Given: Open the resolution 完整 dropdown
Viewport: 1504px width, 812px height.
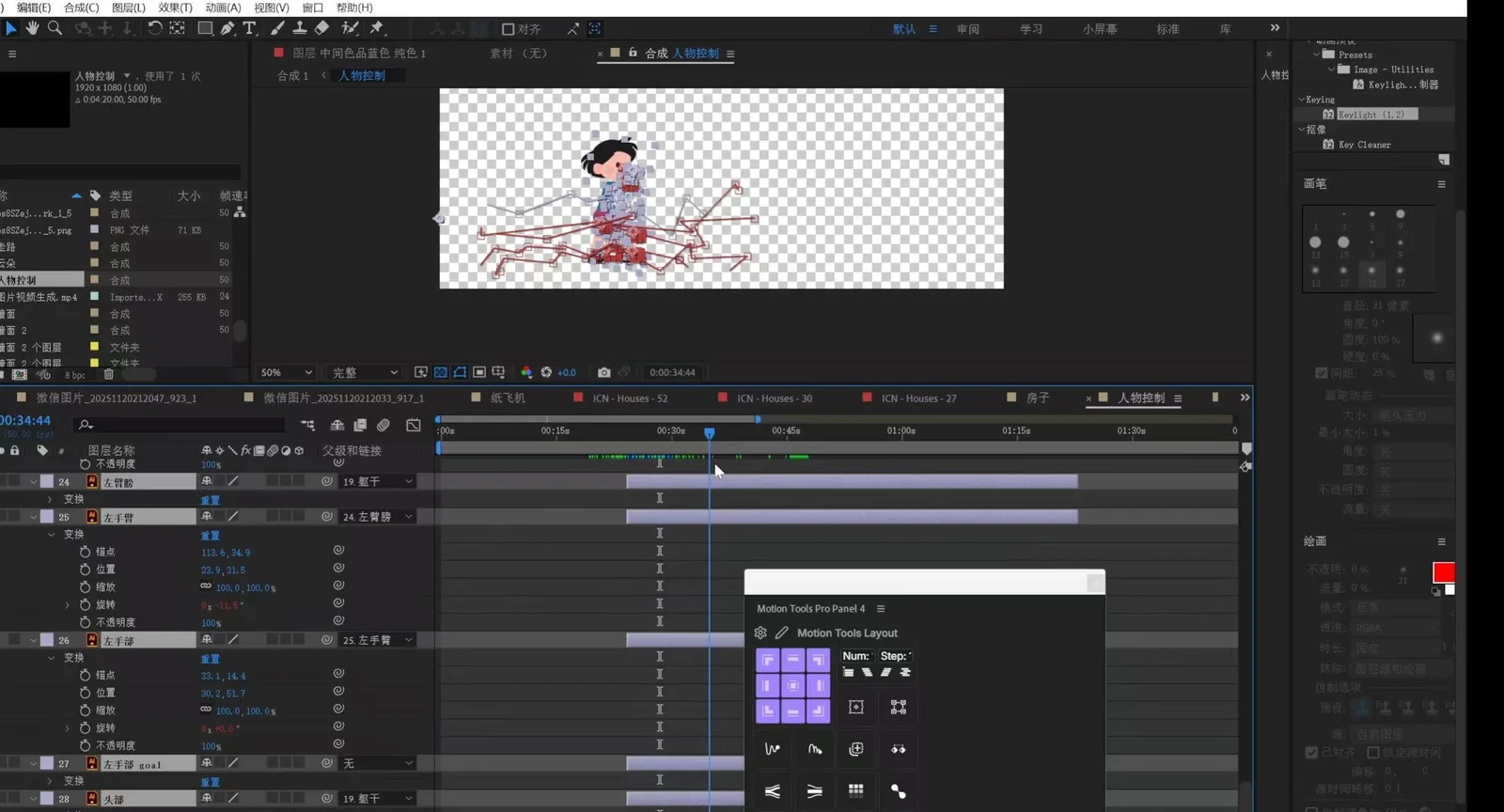Looking at the screenshot, I should click(x=365, y=372).
